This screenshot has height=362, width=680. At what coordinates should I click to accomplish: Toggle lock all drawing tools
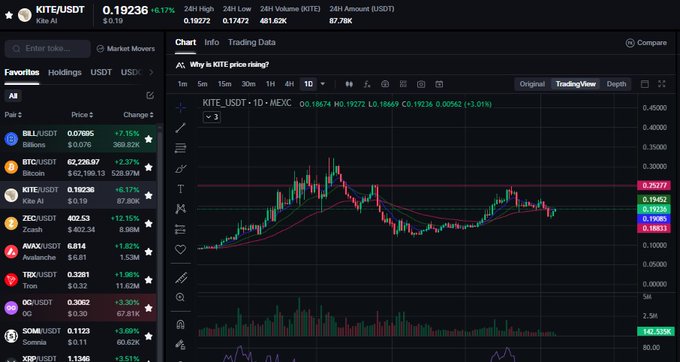(x=180, y=345)
